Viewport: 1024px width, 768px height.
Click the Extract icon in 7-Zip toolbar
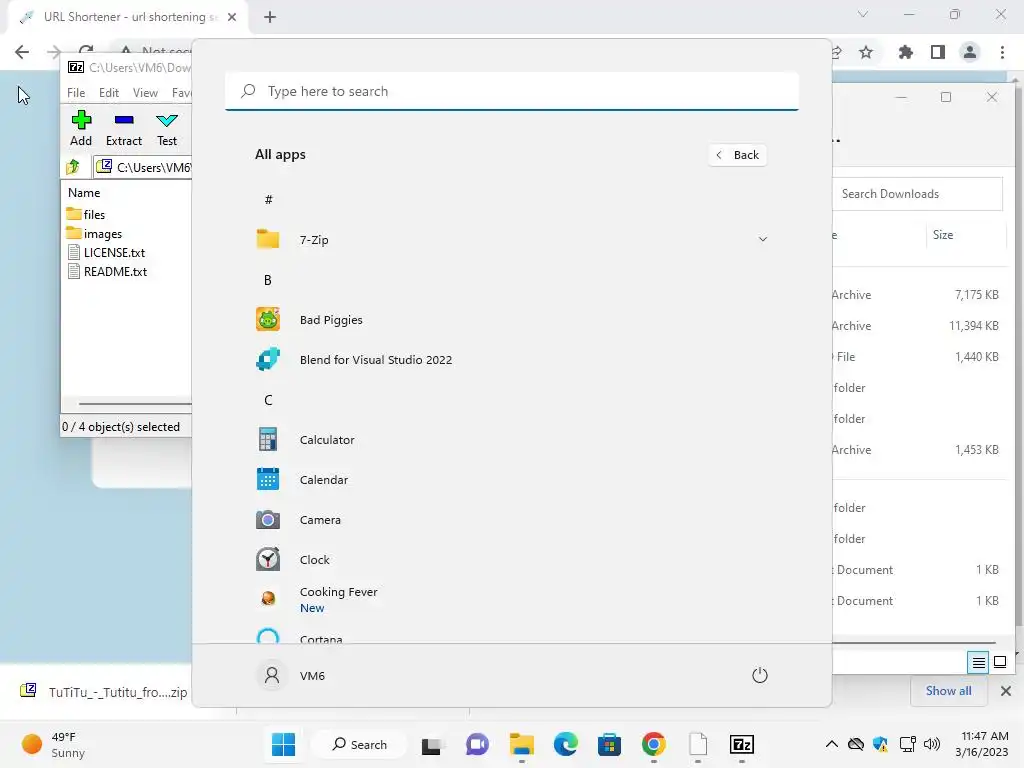coord(123,128)
